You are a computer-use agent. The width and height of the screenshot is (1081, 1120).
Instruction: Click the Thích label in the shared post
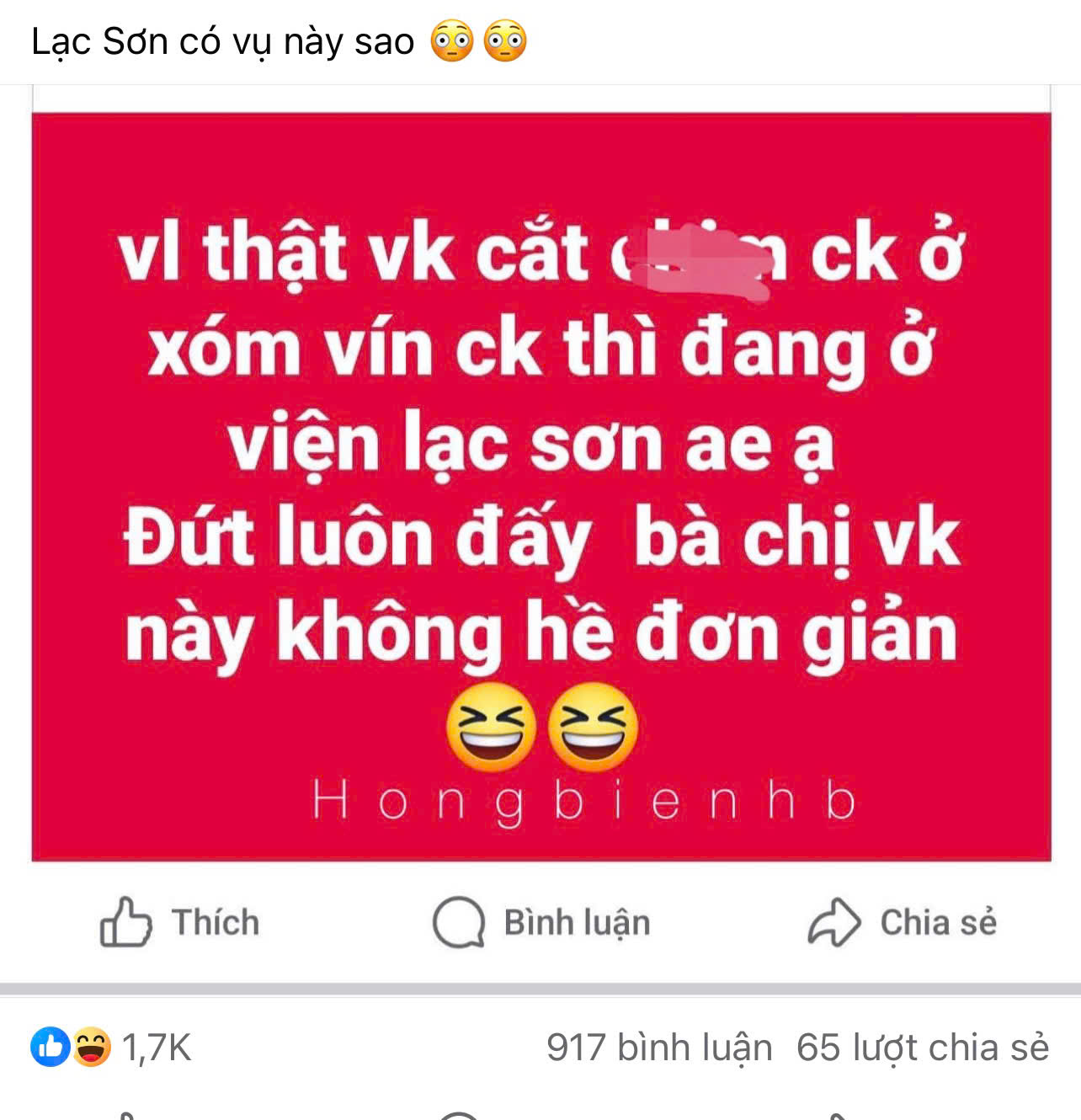(216, 923)
